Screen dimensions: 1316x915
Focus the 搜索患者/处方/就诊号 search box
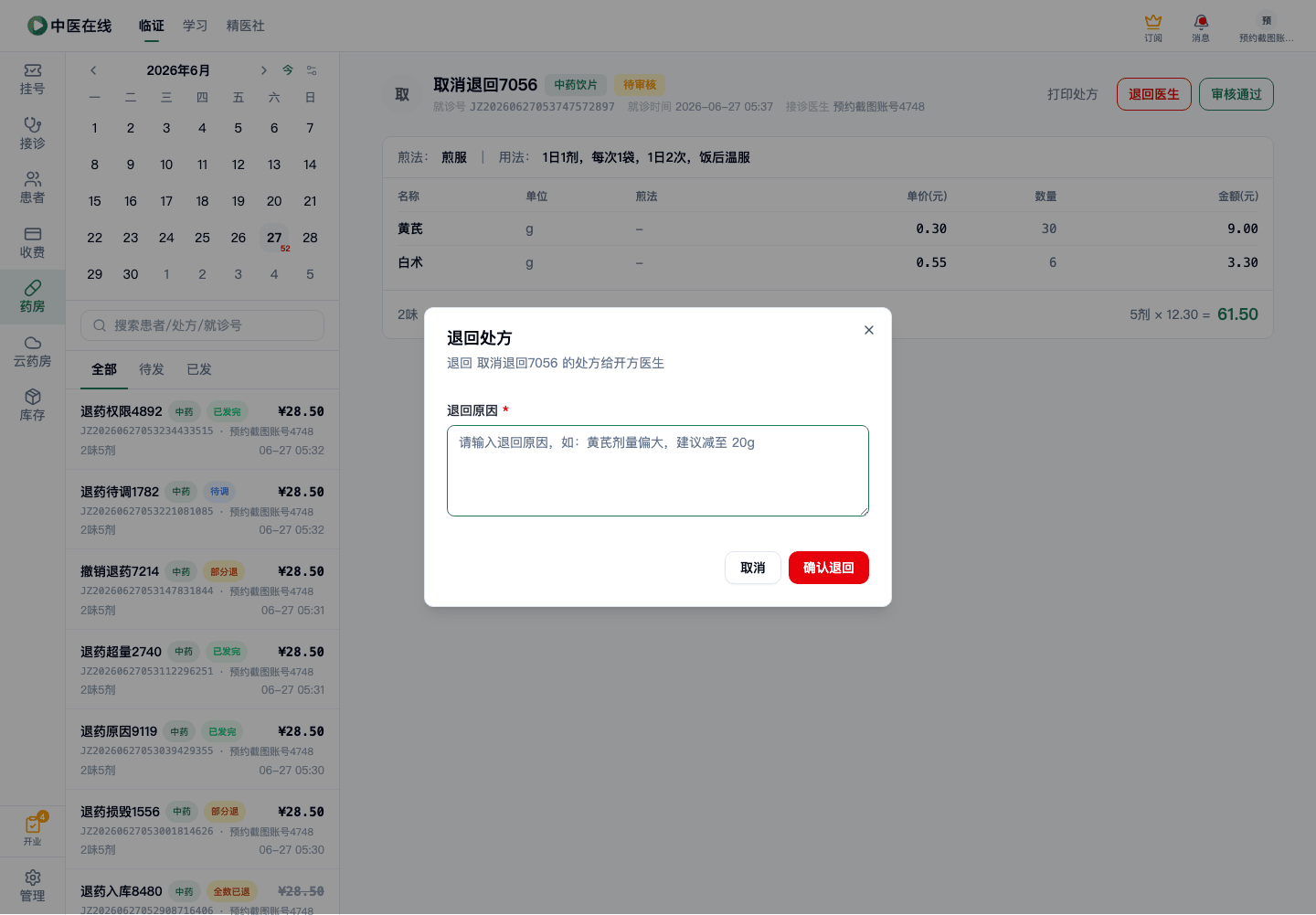point(203,325)
